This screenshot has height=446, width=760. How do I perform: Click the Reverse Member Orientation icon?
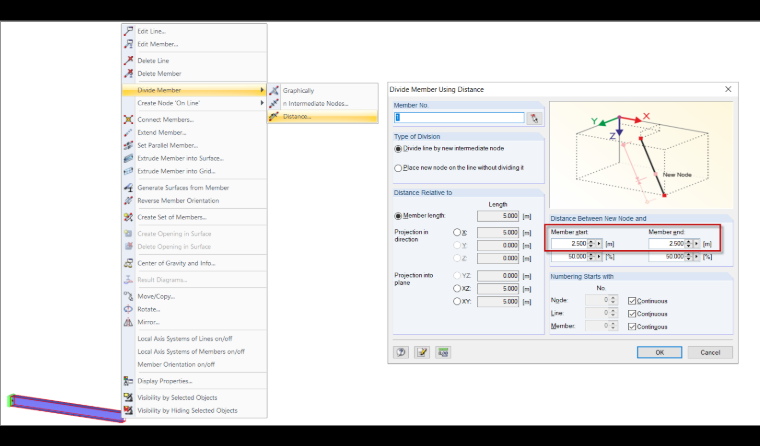click(x=128, y=201)
